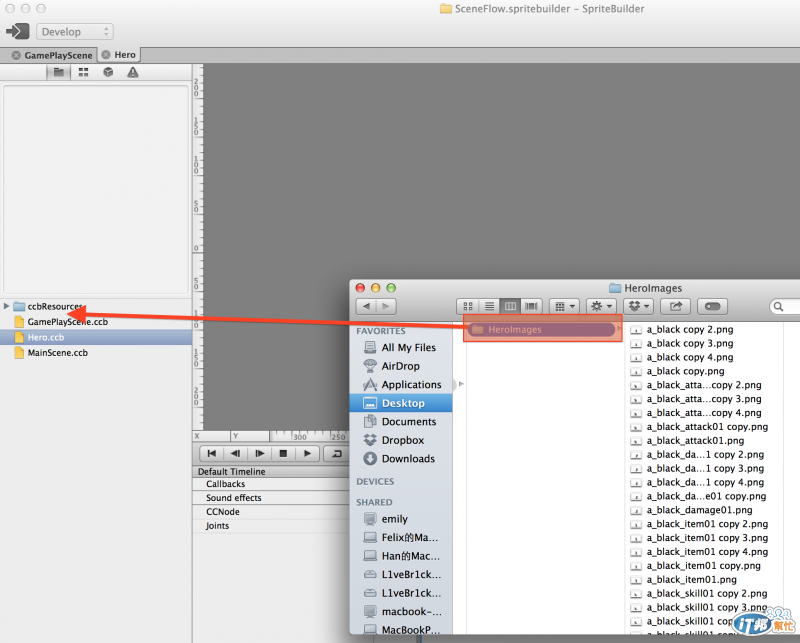Open Desktop in Finder sidebar
This screenshot has width=800, height=643.
pos(401,403)
